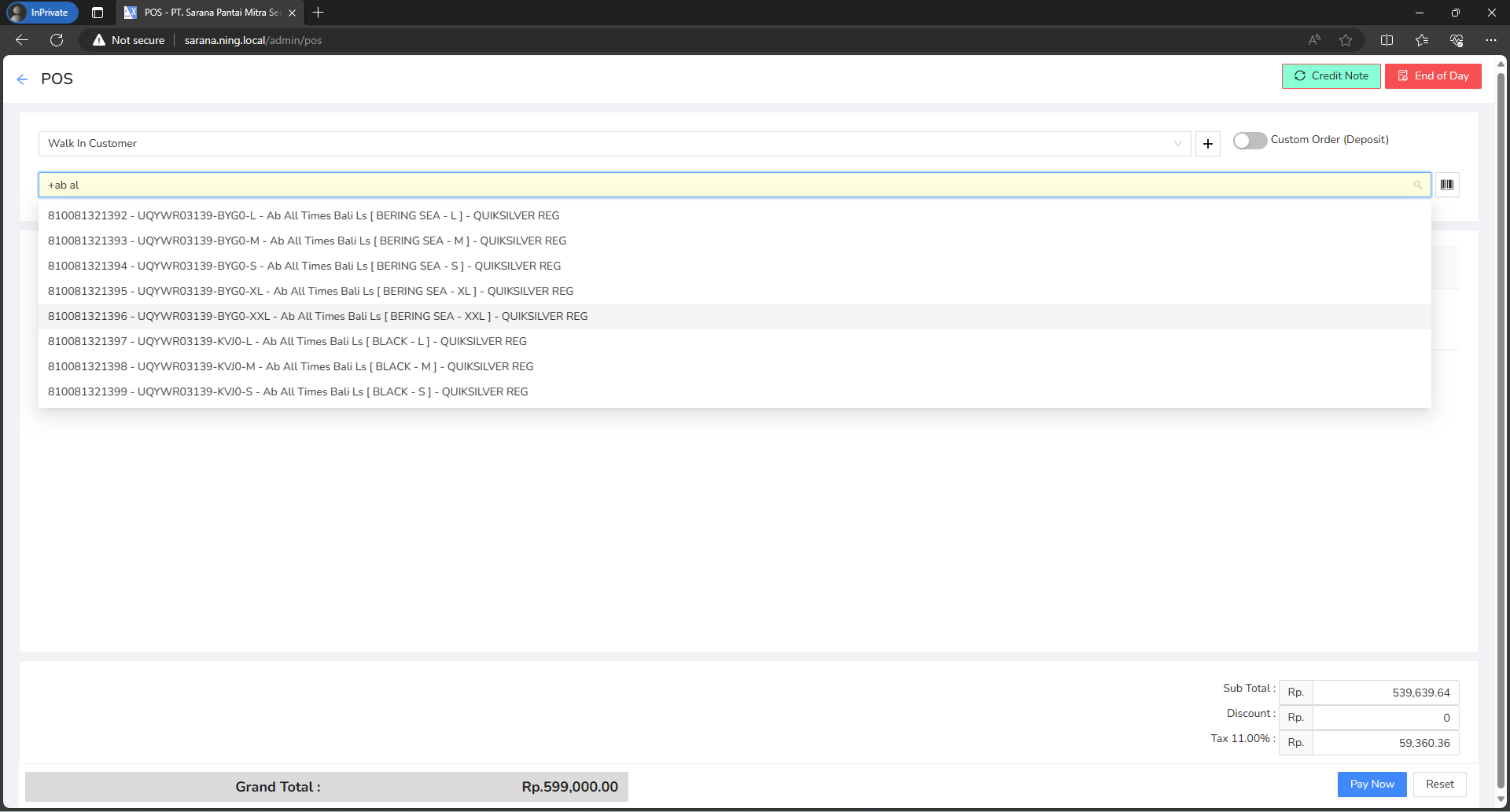This screenshot has height=812, width=1510.
Task: Select product BERING SEA - XL suggestion
Action: pyautogui.click(x=735, y=291)
